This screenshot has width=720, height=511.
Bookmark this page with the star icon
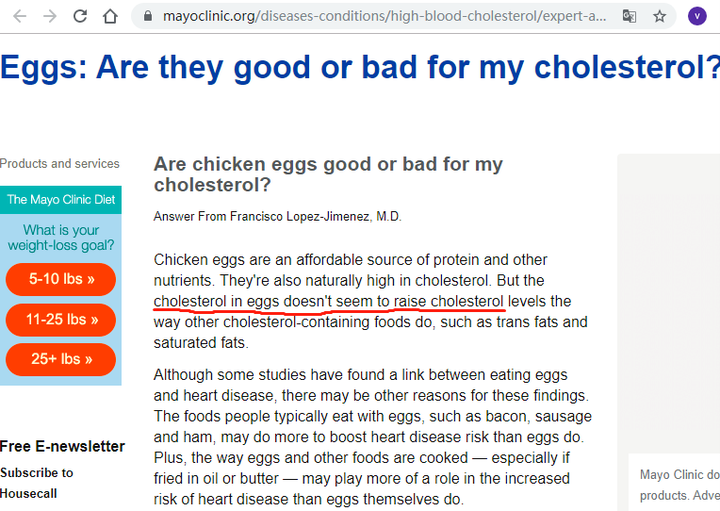click(659, 16)
